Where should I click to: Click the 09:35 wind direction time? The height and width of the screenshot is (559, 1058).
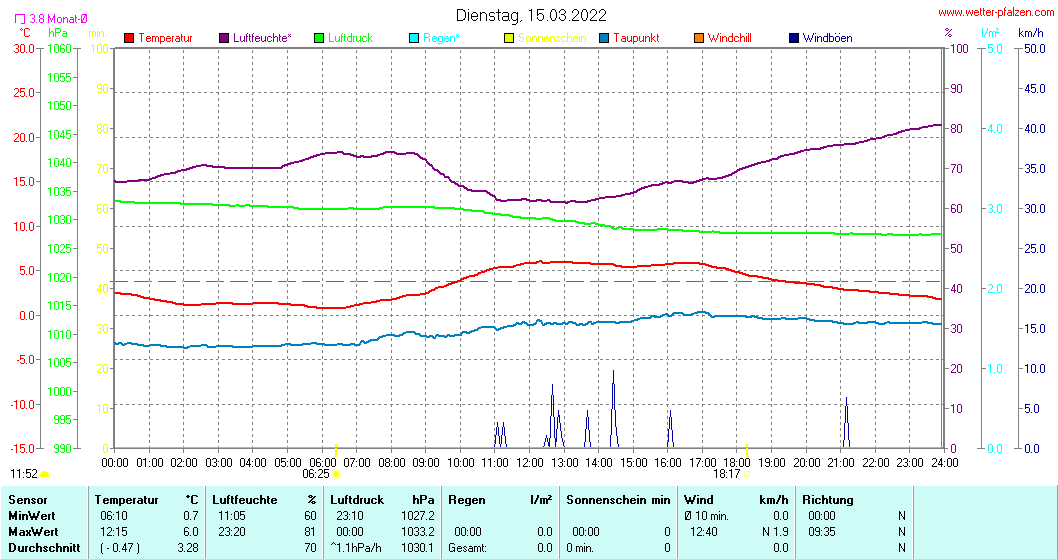(x=822, y=532)
